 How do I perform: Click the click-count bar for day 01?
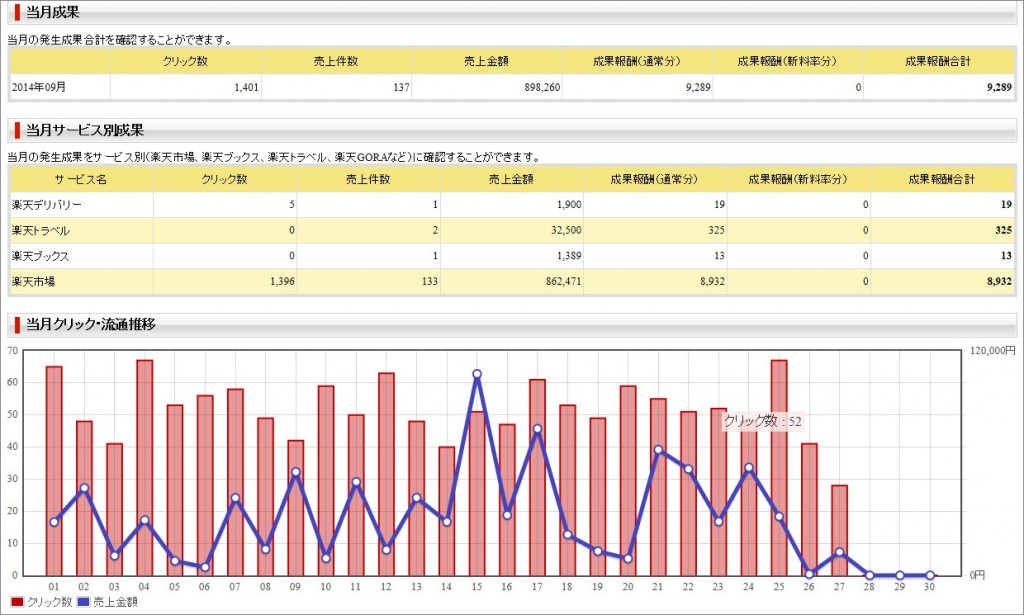click(54, 471)
